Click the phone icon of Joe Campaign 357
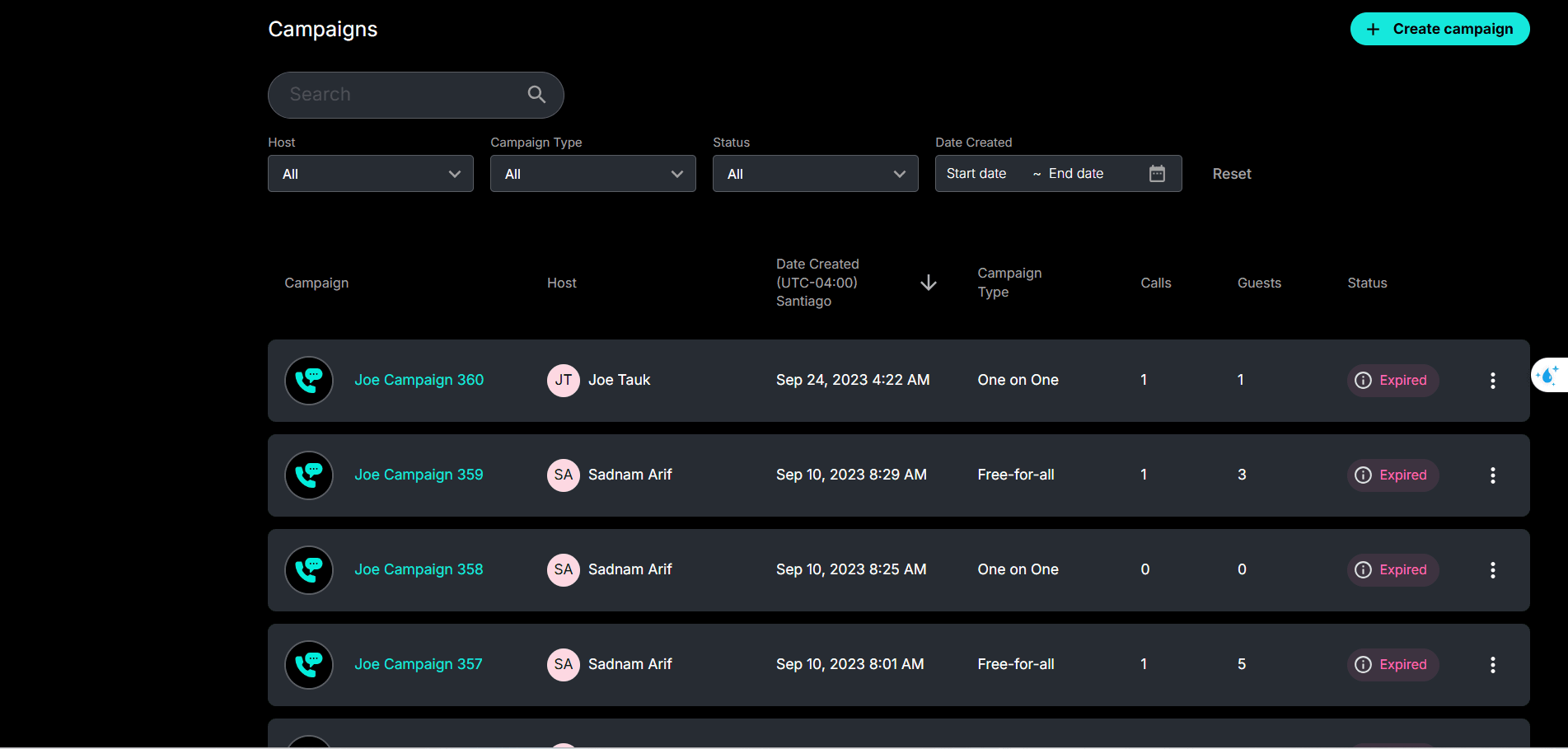This screenshot has width=1568, height=749. 309,665
